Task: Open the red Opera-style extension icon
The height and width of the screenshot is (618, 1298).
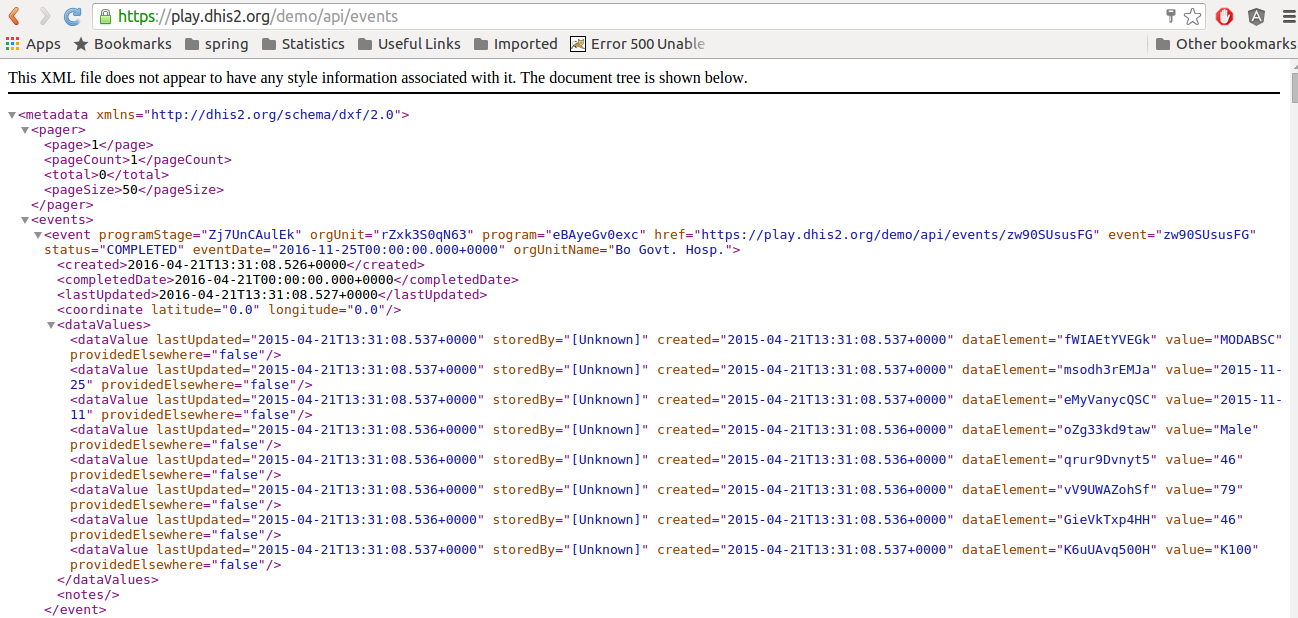Action: pyautogui.click(x=1225, y=16)
